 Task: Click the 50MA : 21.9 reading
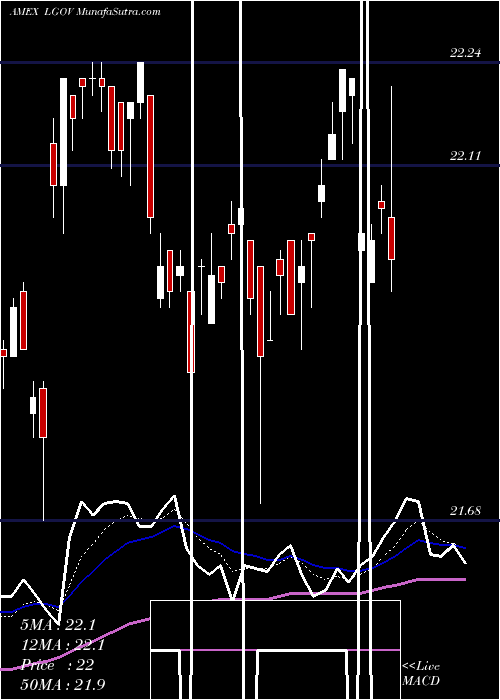pos(63,684)
